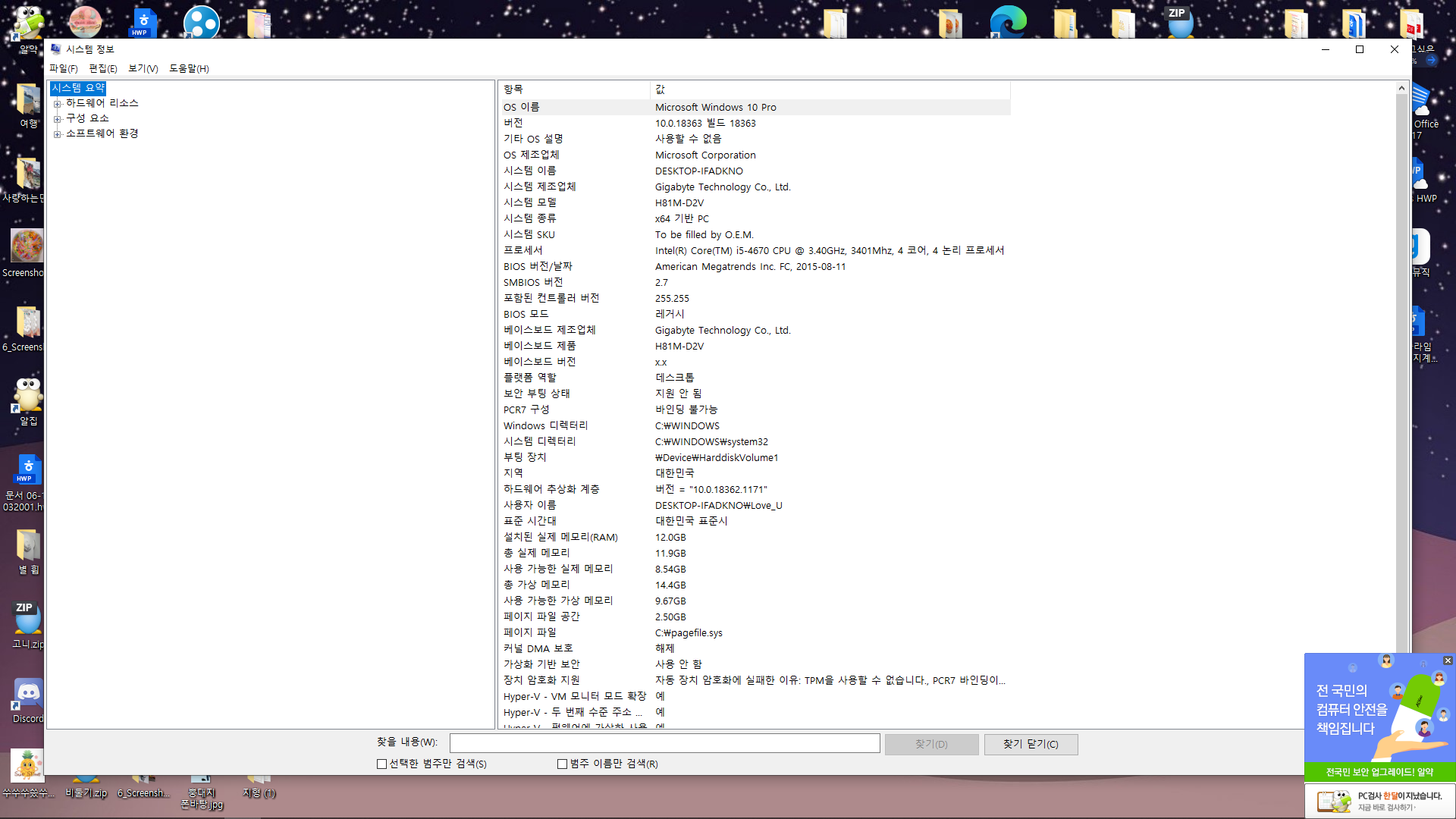The image size is (1456, 819).
Task: Expand the 소프트웨어 환경 tree node
Action: (57, 134)
